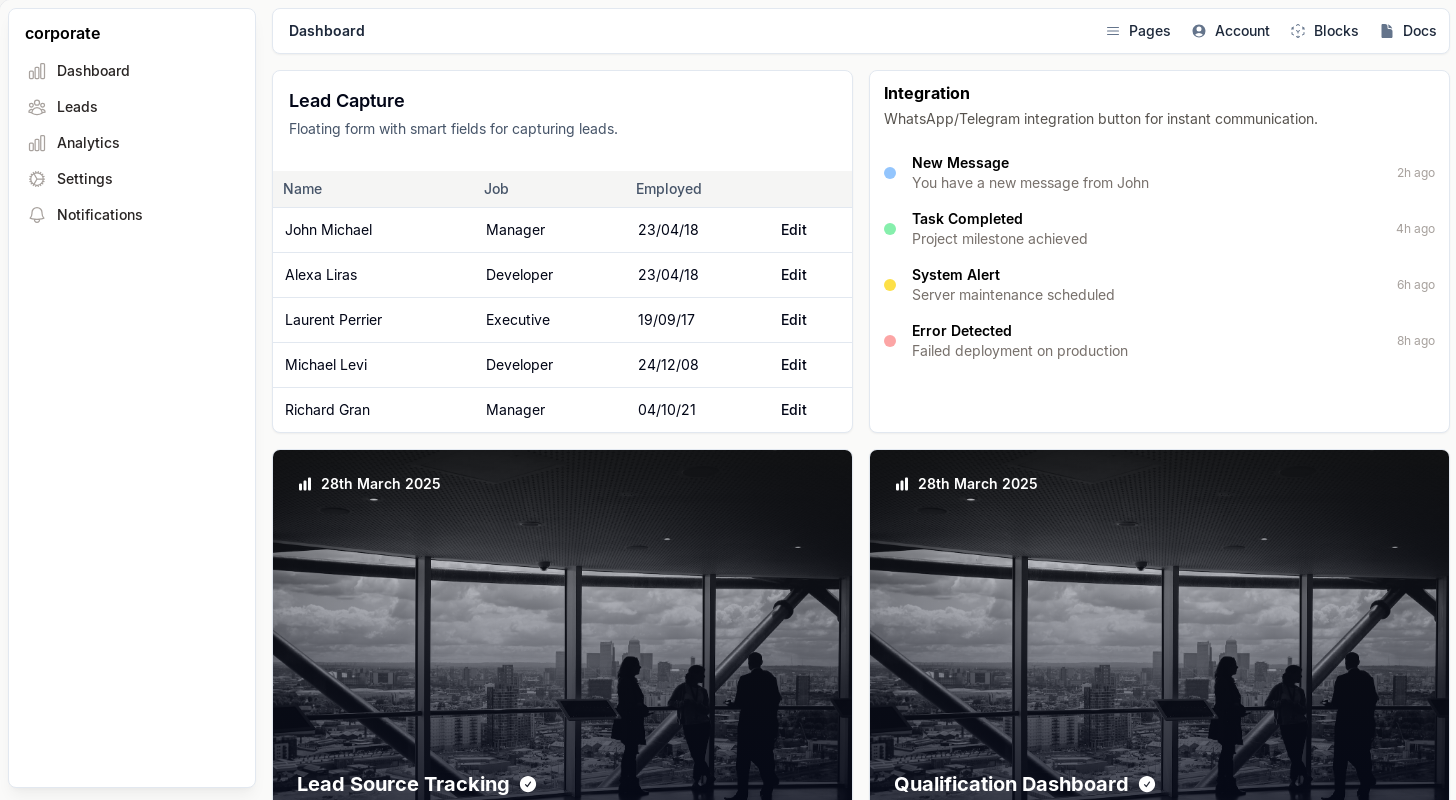Click the Blocks icon in top navigation
The width and height of the screenshot is (1456, 800).
[x=1298, y=31]
